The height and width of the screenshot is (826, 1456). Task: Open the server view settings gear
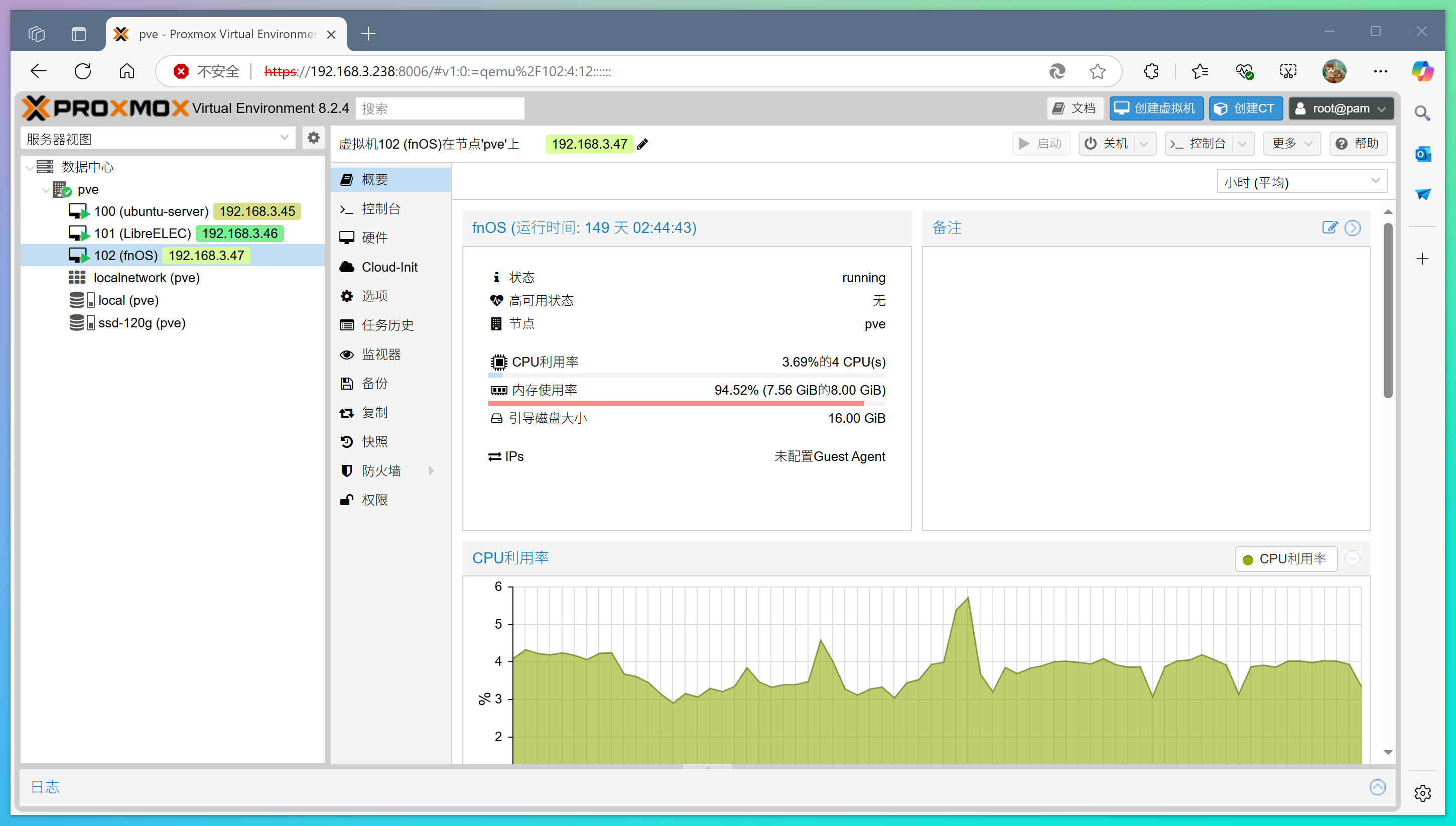coord(313,138)
